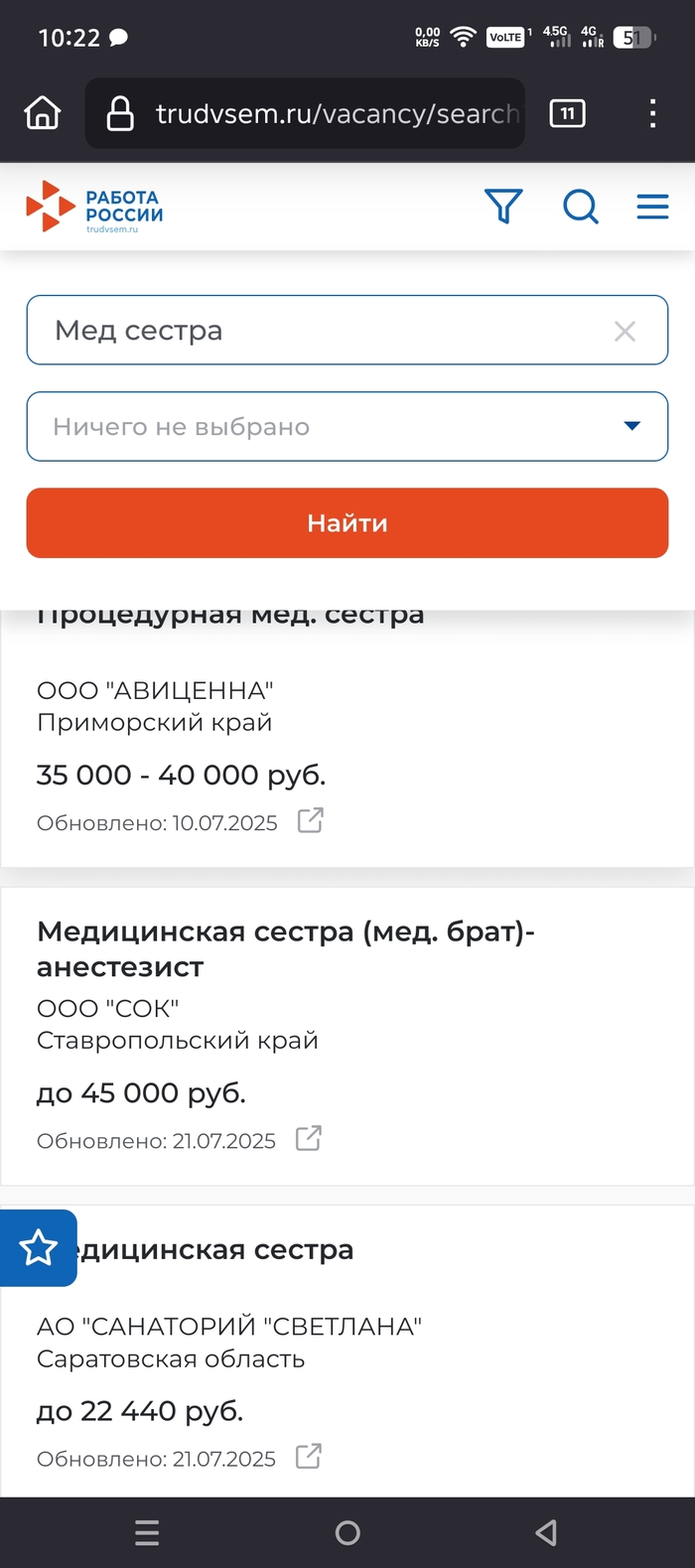
Task: Show the 11 open browser tabs
Action: pyautogui.click(x=567, y=114)
